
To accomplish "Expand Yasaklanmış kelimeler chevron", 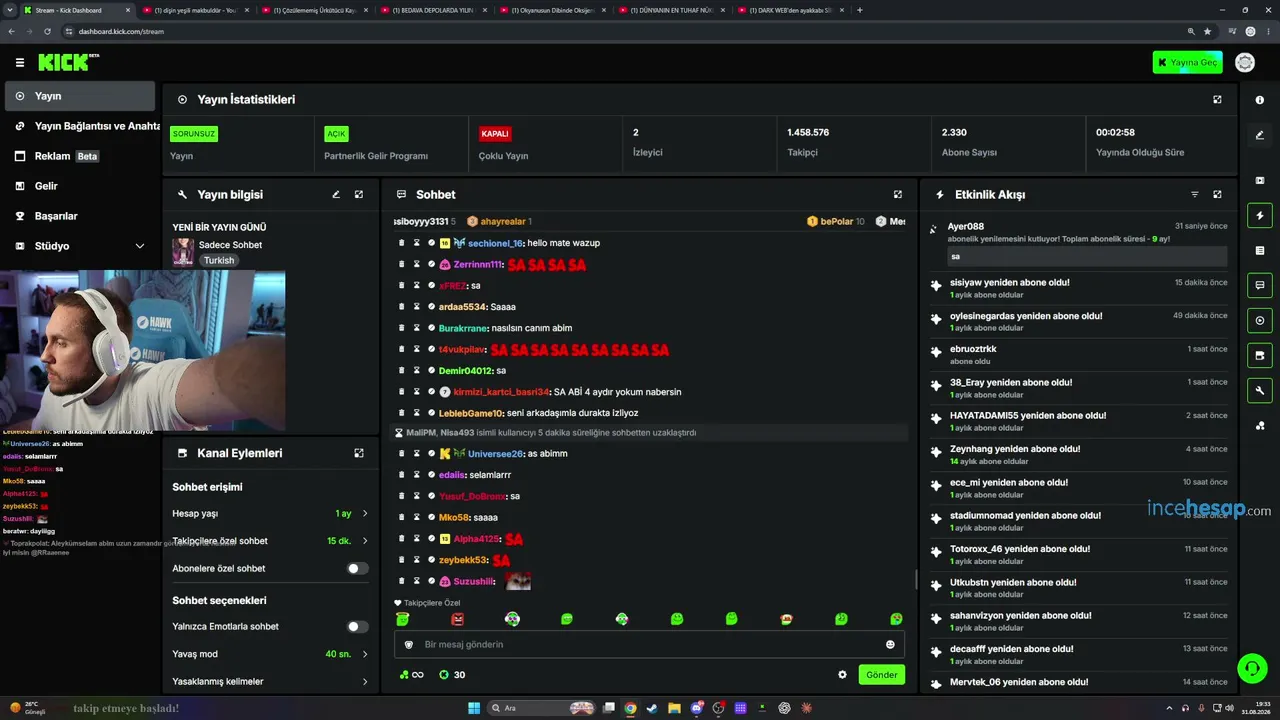I will 364,682.
